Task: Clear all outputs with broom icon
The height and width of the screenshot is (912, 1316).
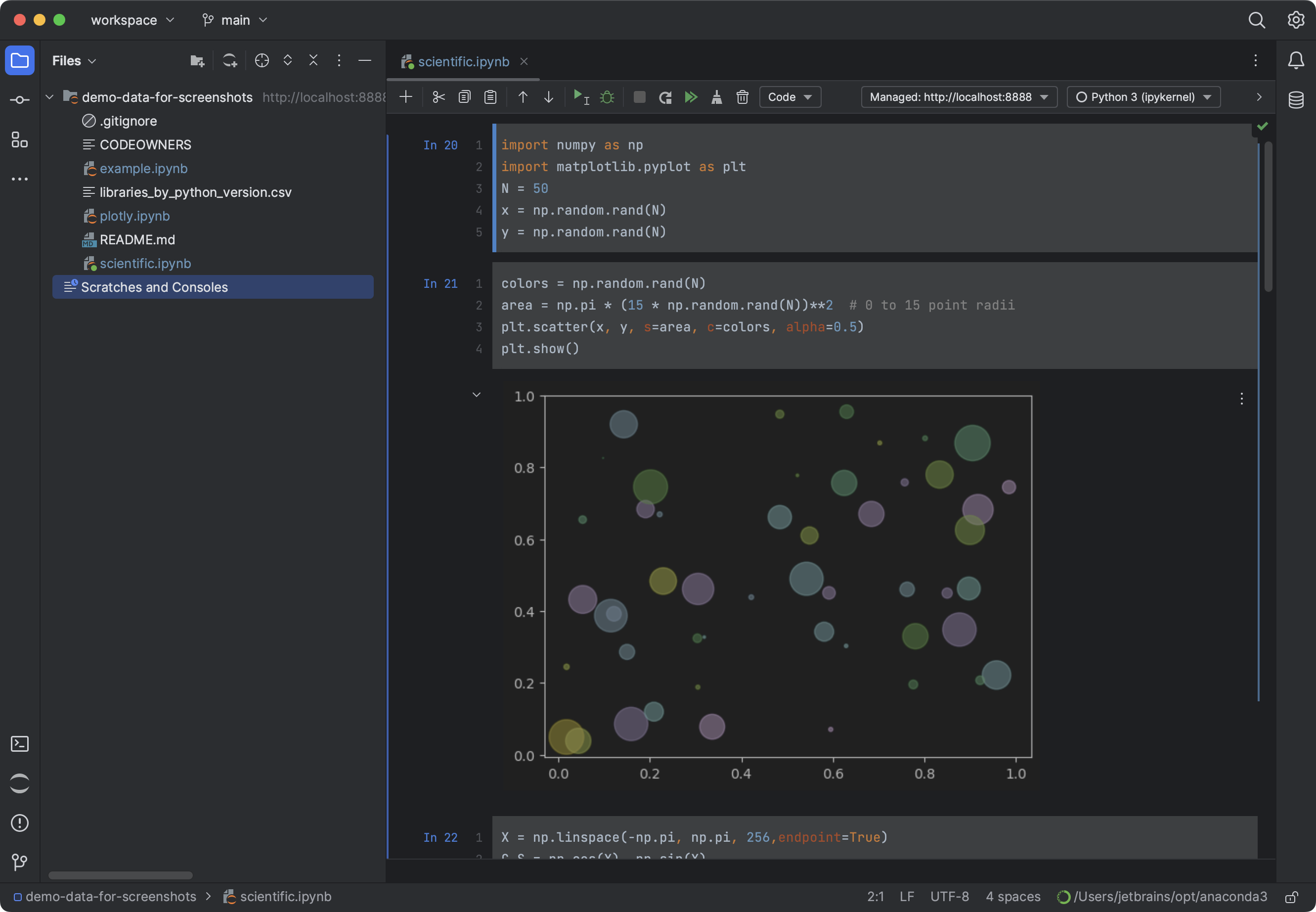Action: tap(716, 96)
